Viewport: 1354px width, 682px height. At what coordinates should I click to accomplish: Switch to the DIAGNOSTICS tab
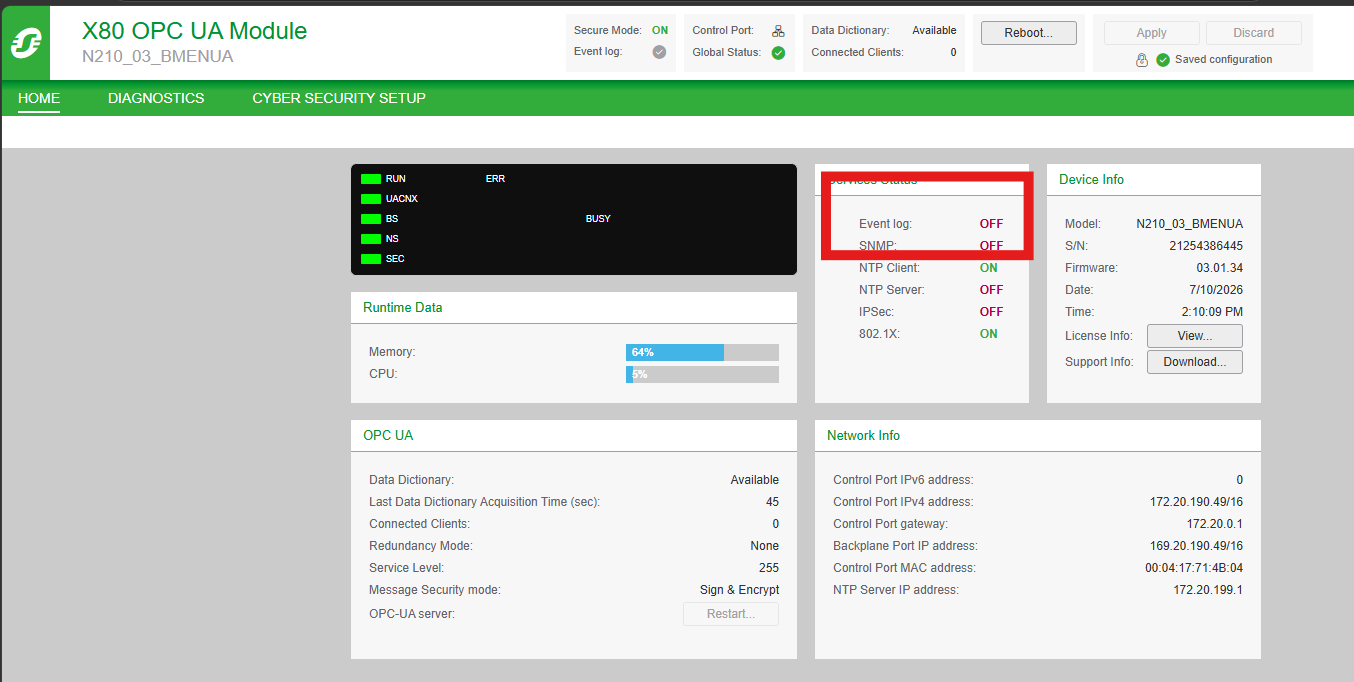click(x=156, y=98)
